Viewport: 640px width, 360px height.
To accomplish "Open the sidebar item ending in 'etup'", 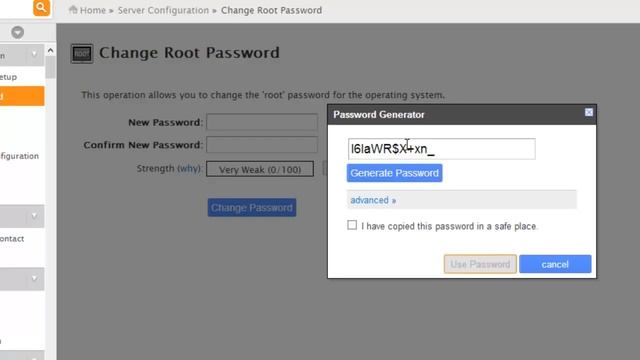I will coord(9,77).
